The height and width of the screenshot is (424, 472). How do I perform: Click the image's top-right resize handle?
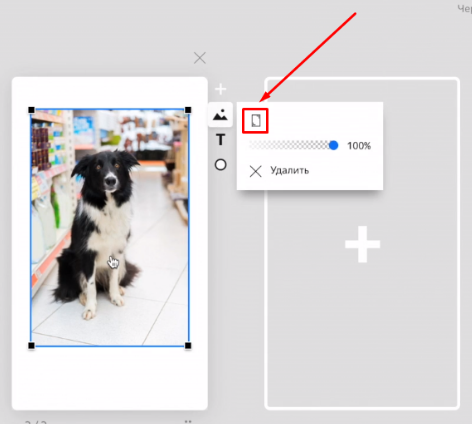point(188,110)
